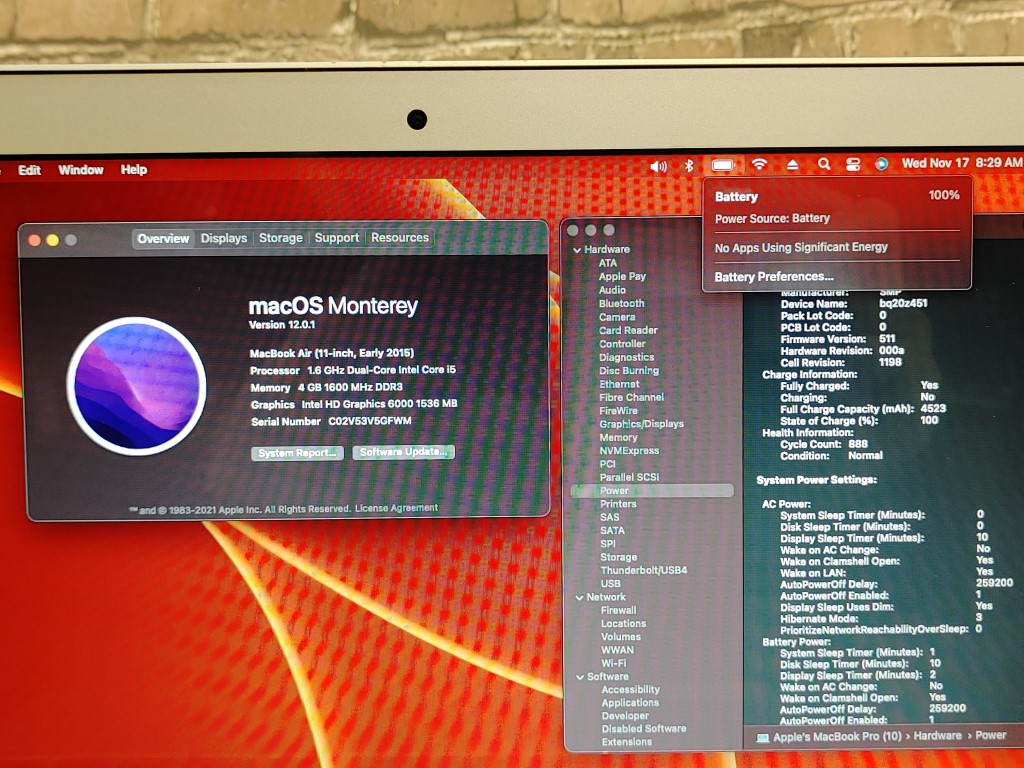This screenshot has height=768, width=1024.
Task: Select Wi-Fi under Network in sidebar
Action: [613, 663]
